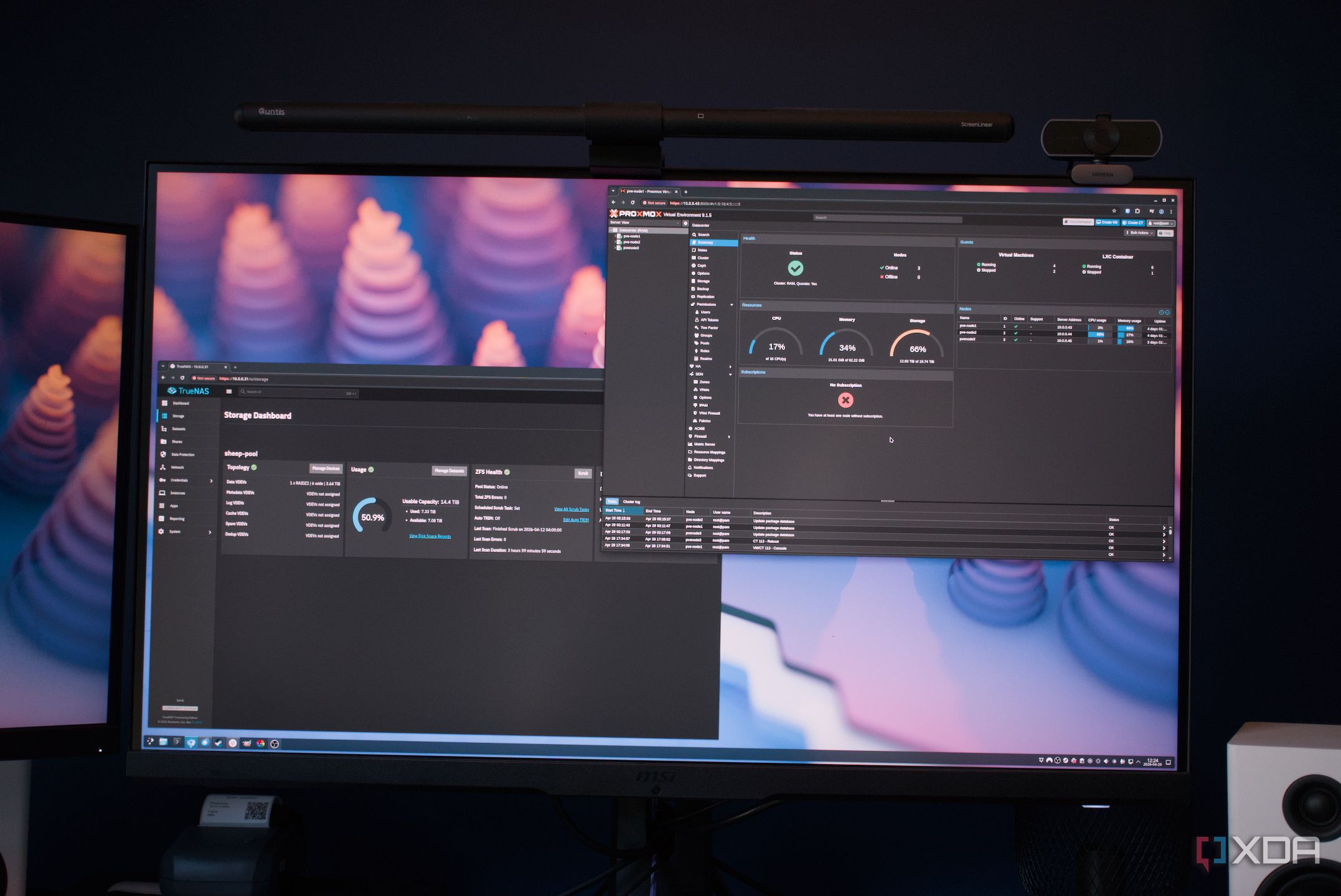Open the View Disk Space Reports link
Image resolution: width=1341 pixels, height=896 pixels.
coord(430,536)
